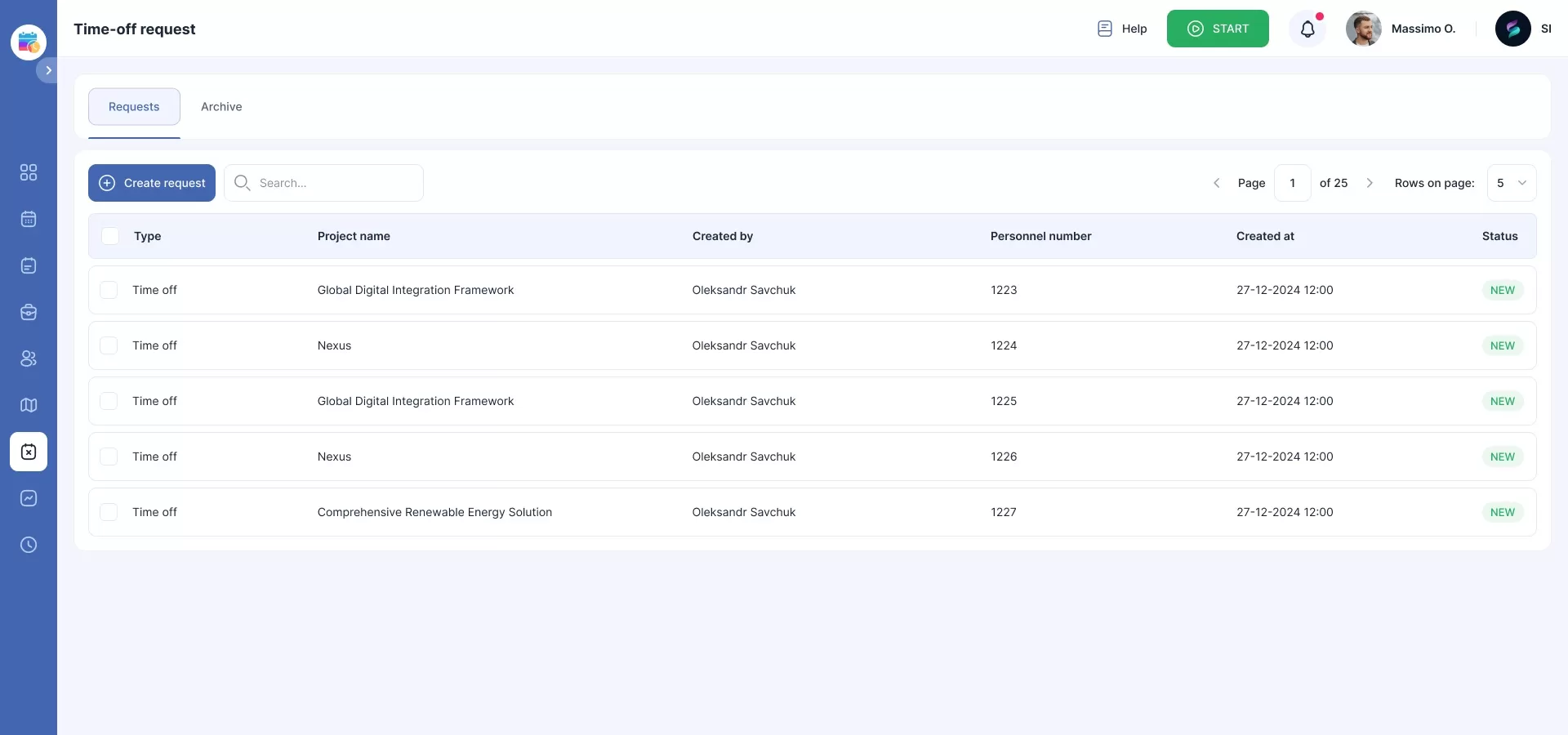
Task: Toggle the select-all checkbox in table header
Action: tap(110, 236)
